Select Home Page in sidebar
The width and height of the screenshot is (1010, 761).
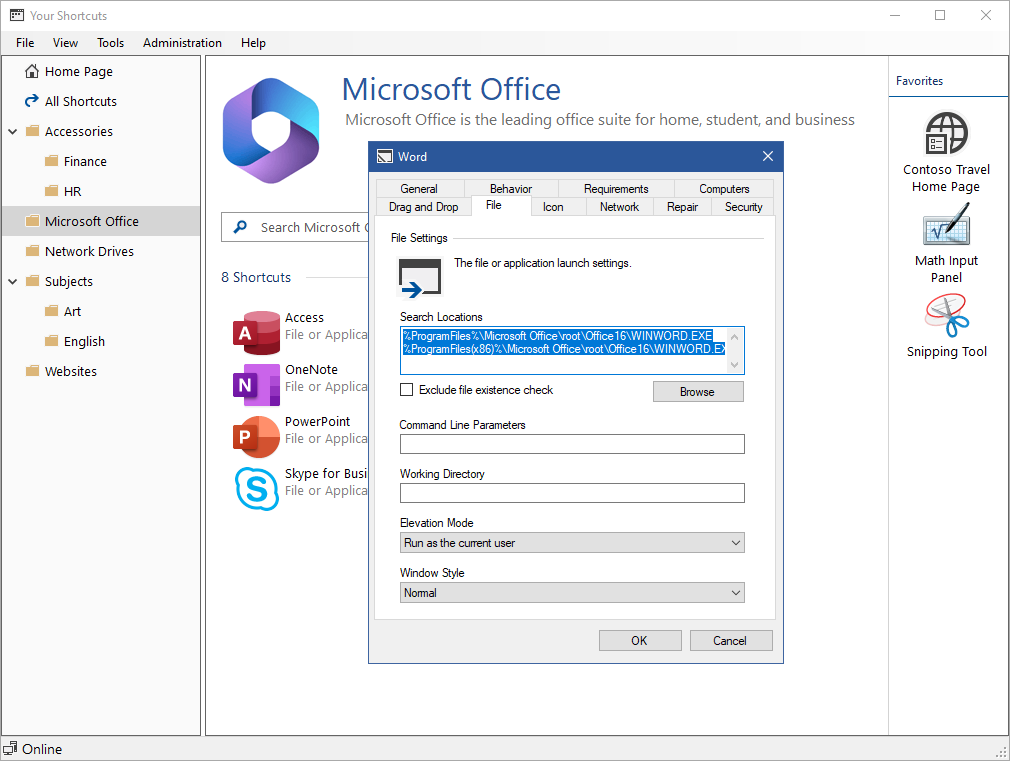tap(101, 71)
